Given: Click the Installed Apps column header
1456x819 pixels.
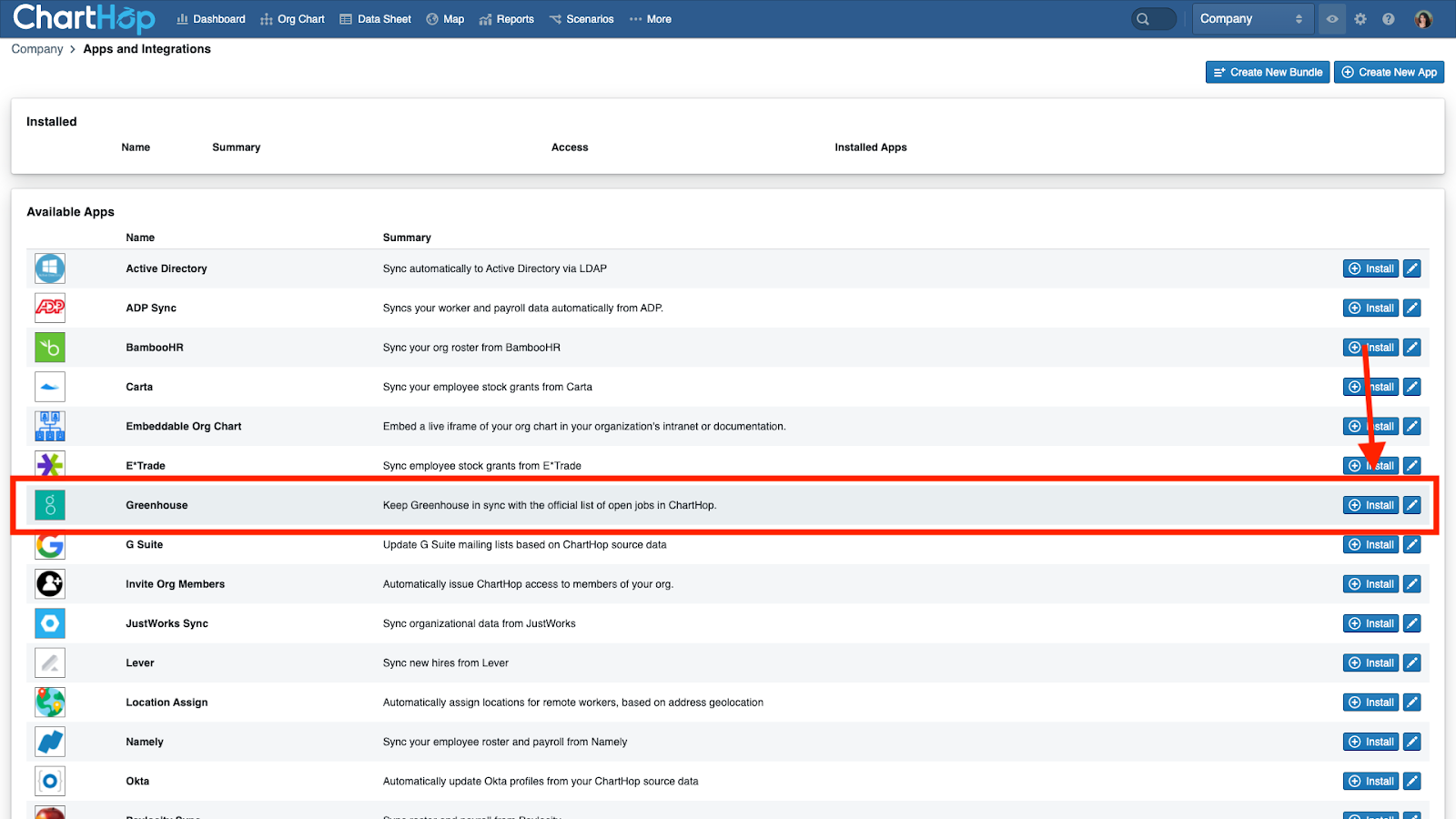Looking at the screenshot, I should click(x=871, y=147).
